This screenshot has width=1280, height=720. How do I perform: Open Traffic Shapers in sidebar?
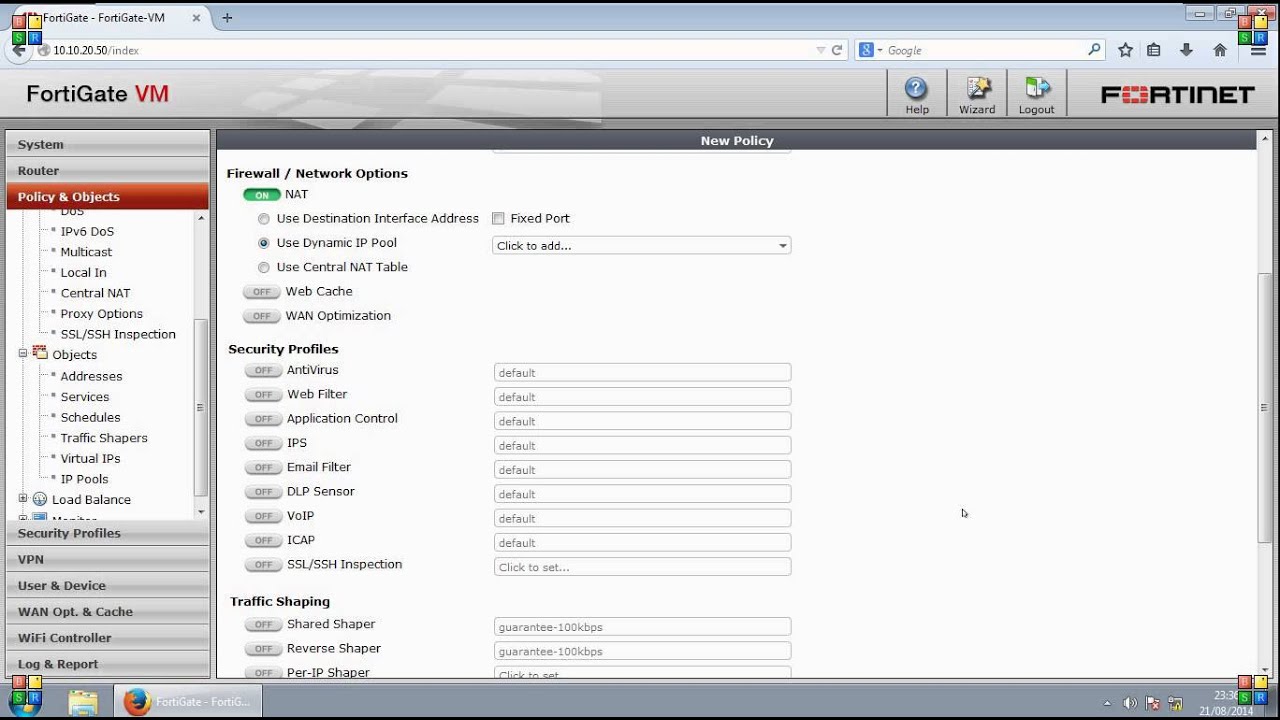coord(104,438)
